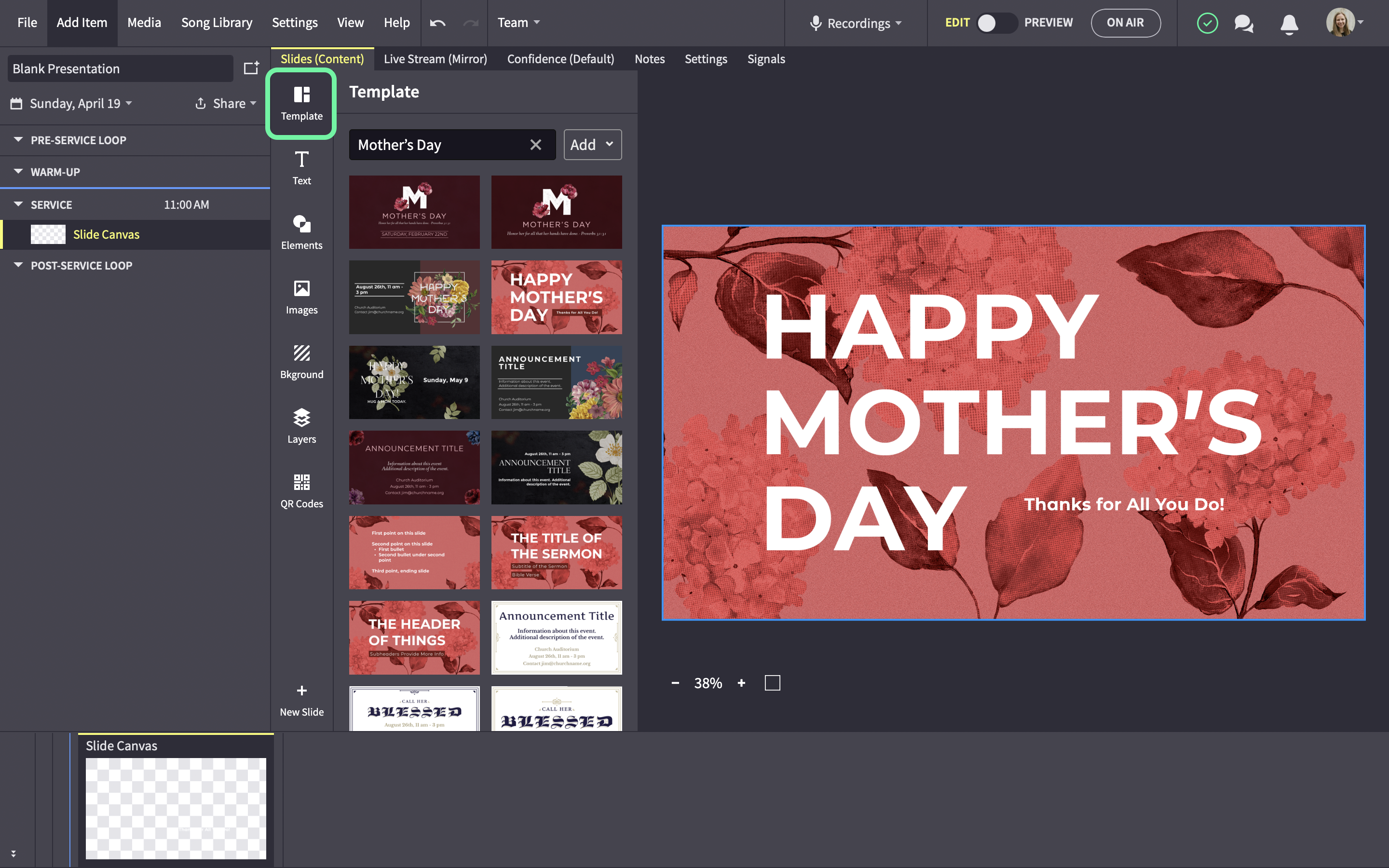The image size is (1389, 868).
Task: Open the Bkground panel
Action: click(301, 362)
